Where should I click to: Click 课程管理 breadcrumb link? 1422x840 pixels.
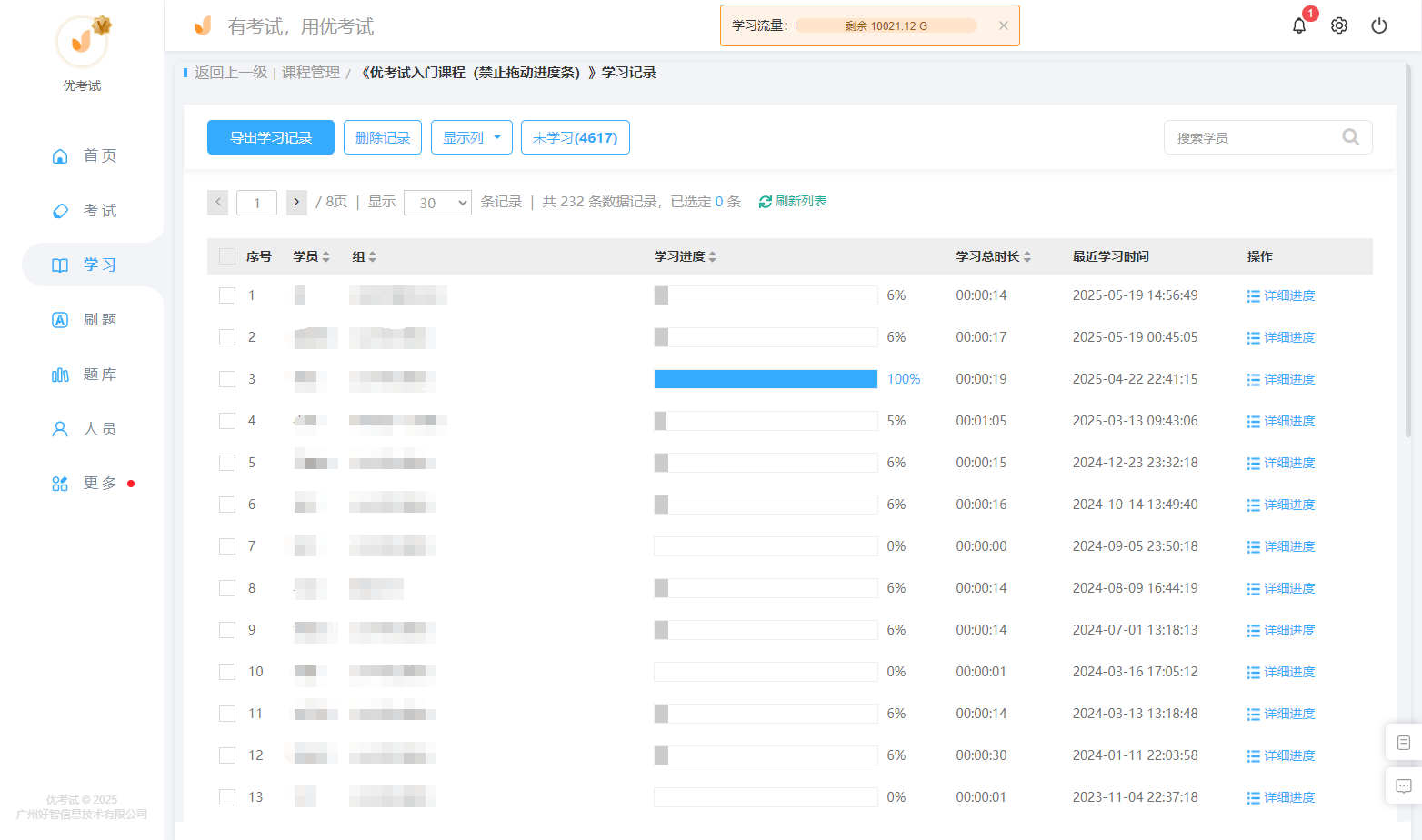click(311, 73)
